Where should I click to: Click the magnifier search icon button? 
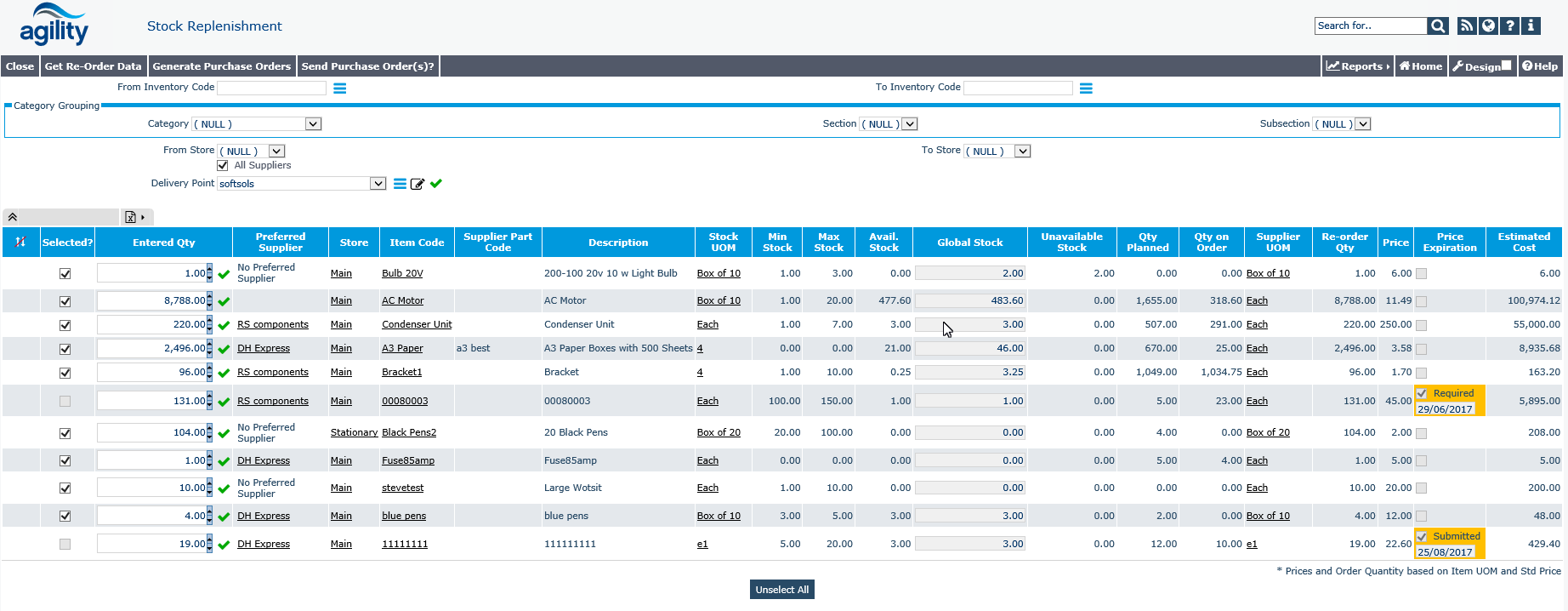pos(1438,26)
